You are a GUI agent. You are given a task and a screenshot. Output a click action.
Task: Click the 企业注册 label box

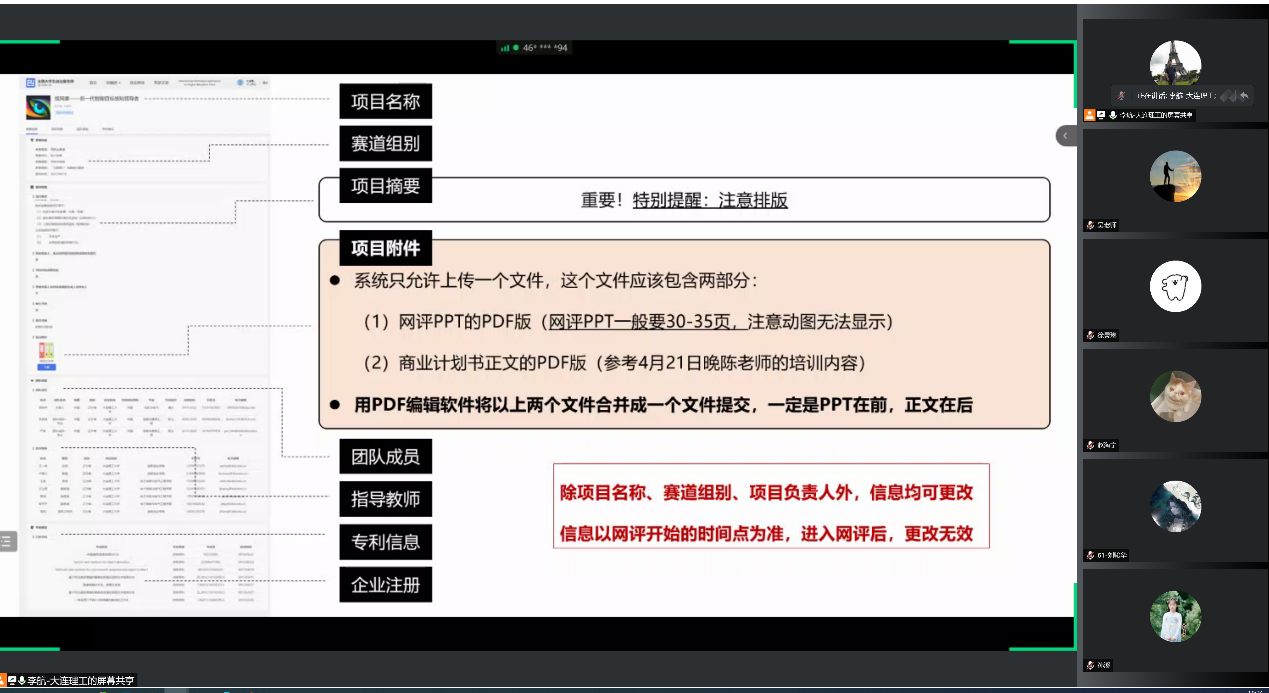(x=385, y=584)
